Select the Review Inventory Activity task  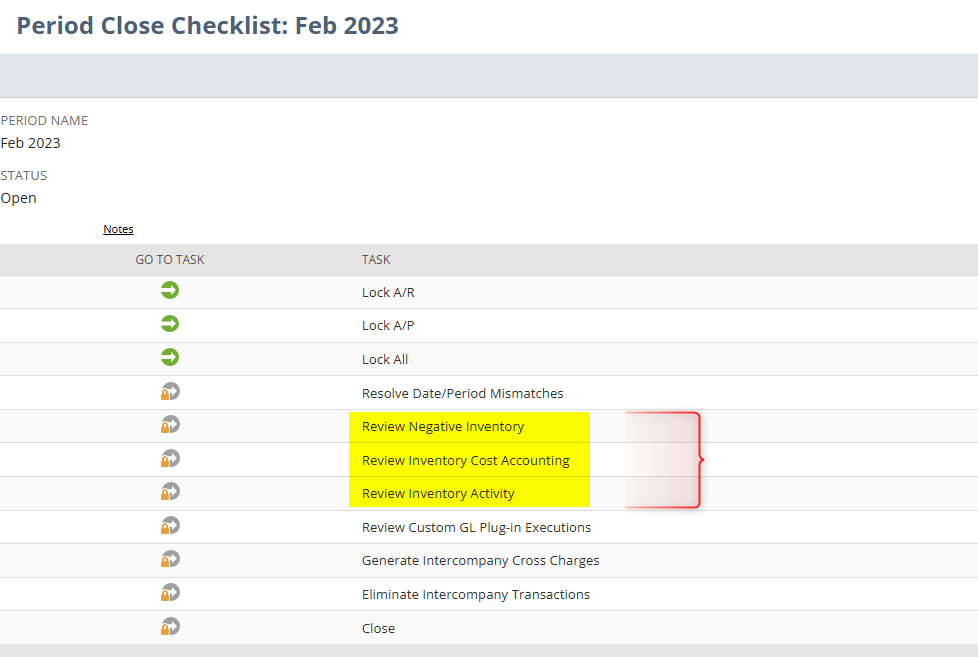(x=437, y=492)
